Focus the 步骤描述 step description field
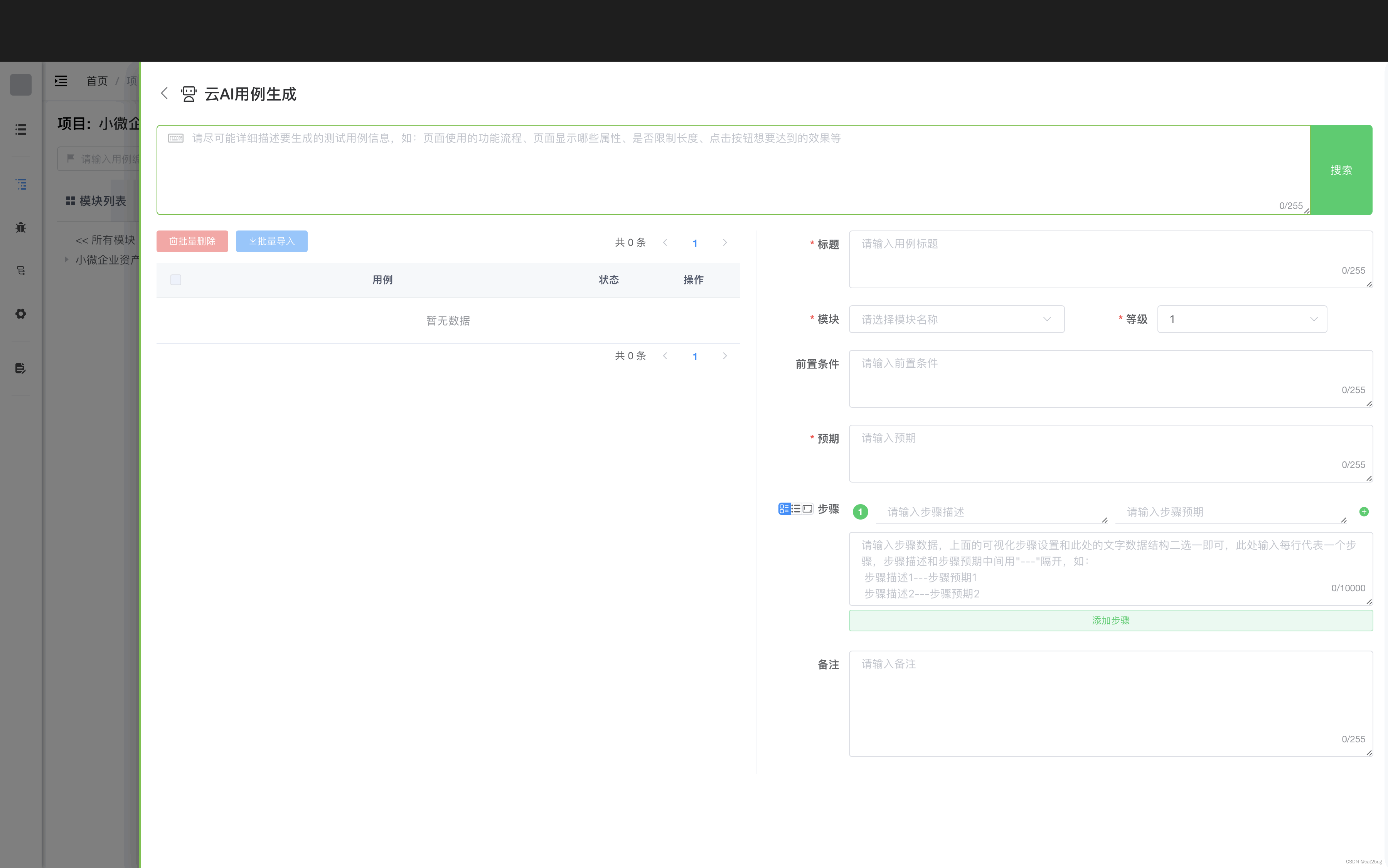 click(x=992, y=512)
